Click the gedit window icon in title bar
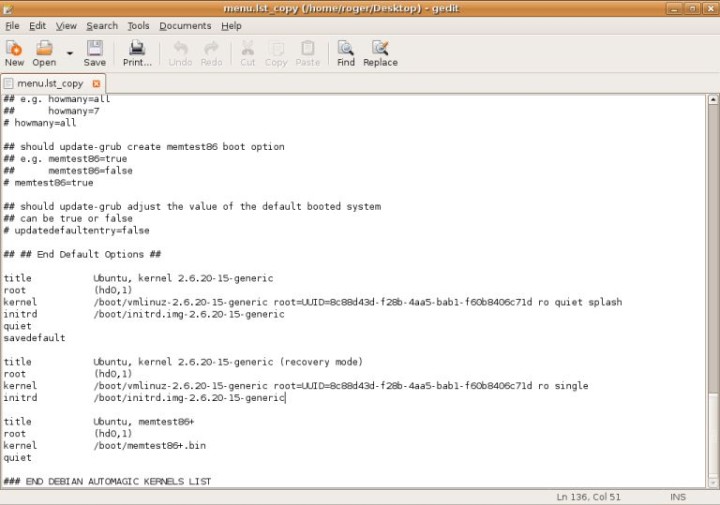The image size is (720, 505). tap(7, 9)
